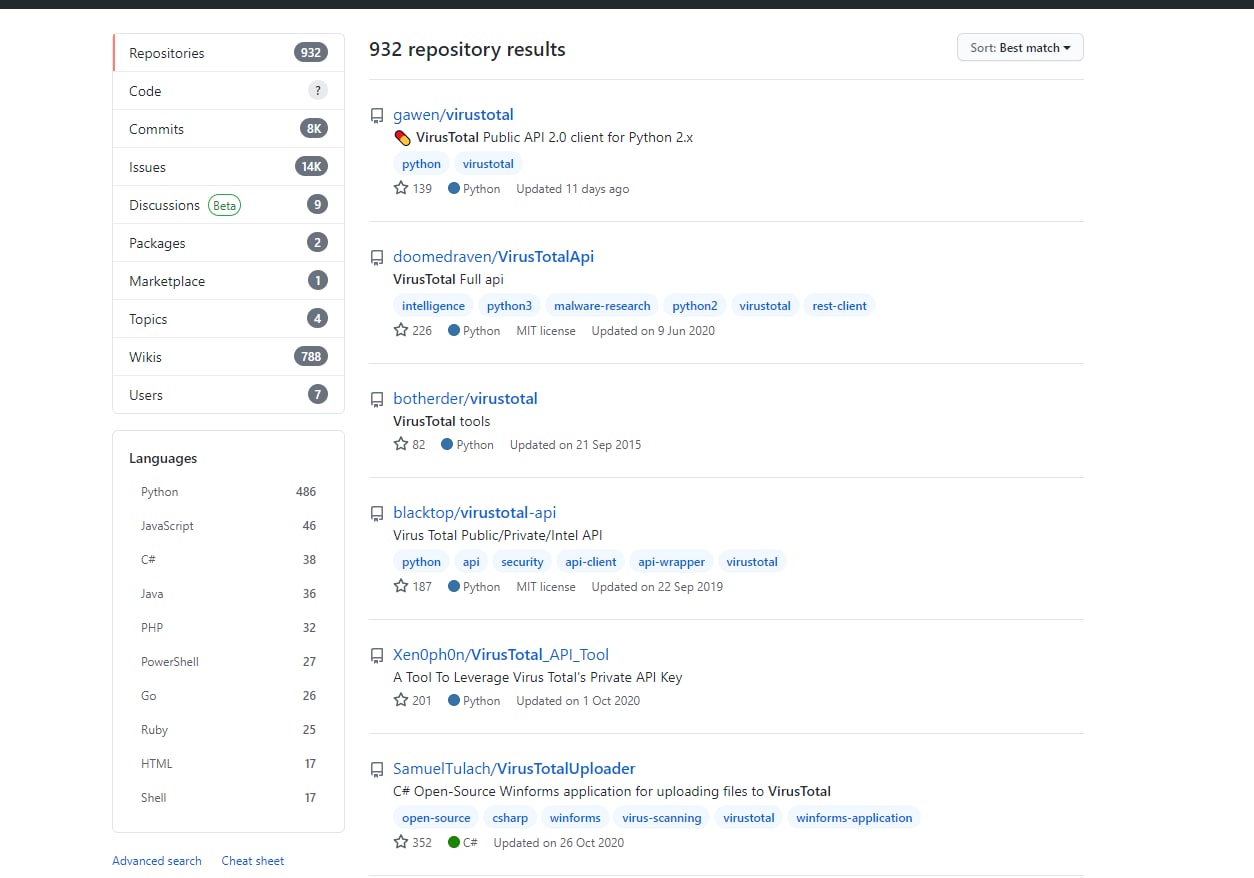Filter results by PowerShell language
This screenshot has height=878, width=1254.
pos(228,662)
